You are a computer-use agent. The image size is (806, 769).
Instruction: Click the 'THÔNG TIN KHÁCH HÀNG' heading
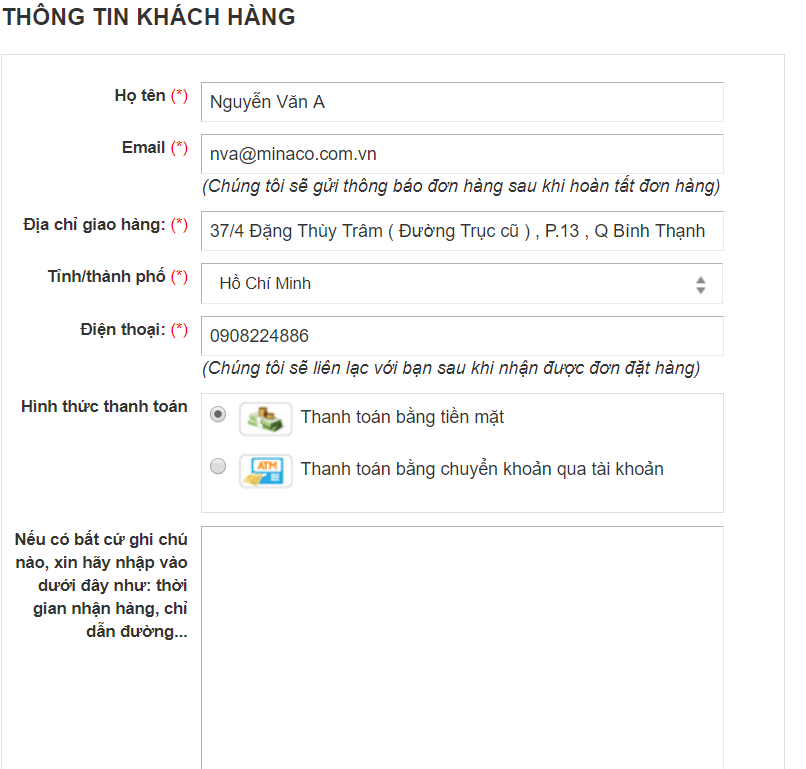[x=149, y=17]
